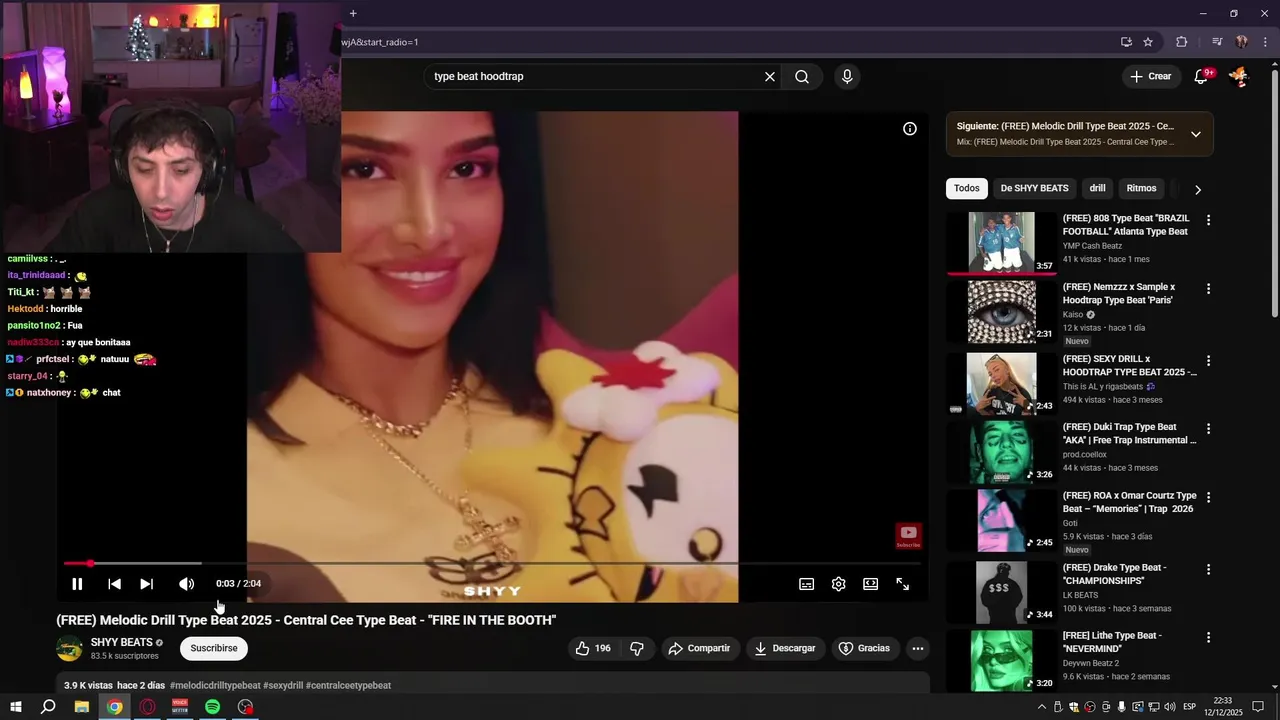
Task: Click the Gracias button
Action: (864, 649)
